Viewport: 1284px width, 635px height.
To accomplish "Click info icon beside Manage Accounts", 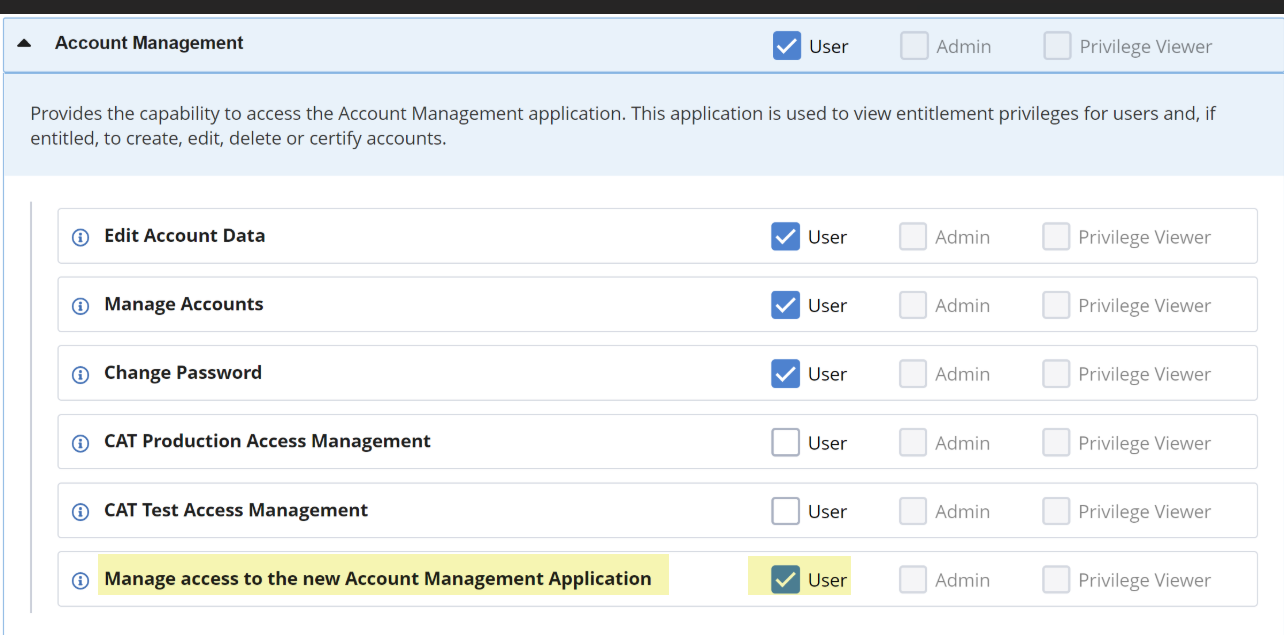I will coord(81,306).
